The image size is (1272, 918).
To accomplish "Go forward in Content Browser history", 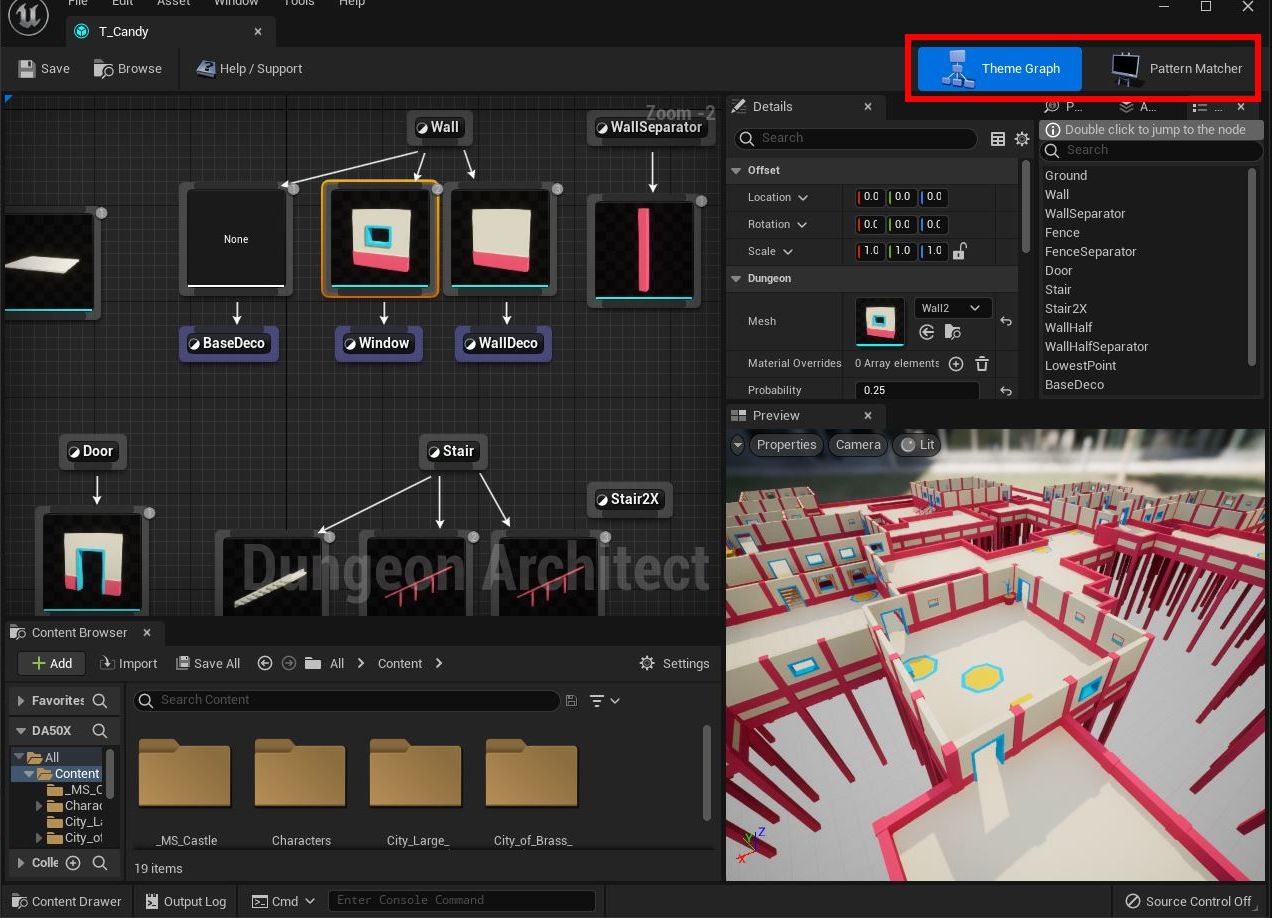I will 289,663.
